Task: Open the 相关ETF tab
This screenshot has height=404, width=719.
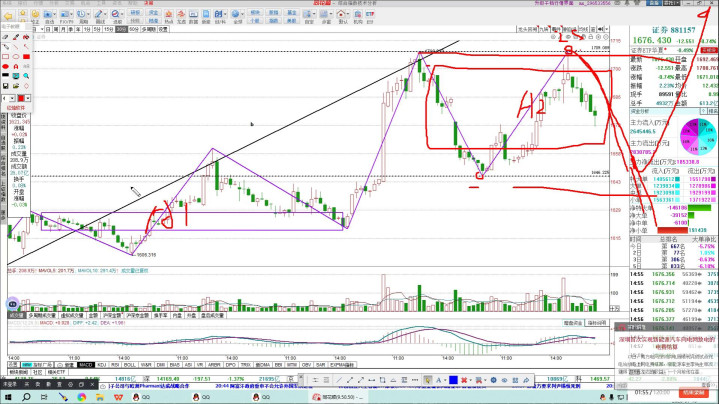Action: pos(56,372)
